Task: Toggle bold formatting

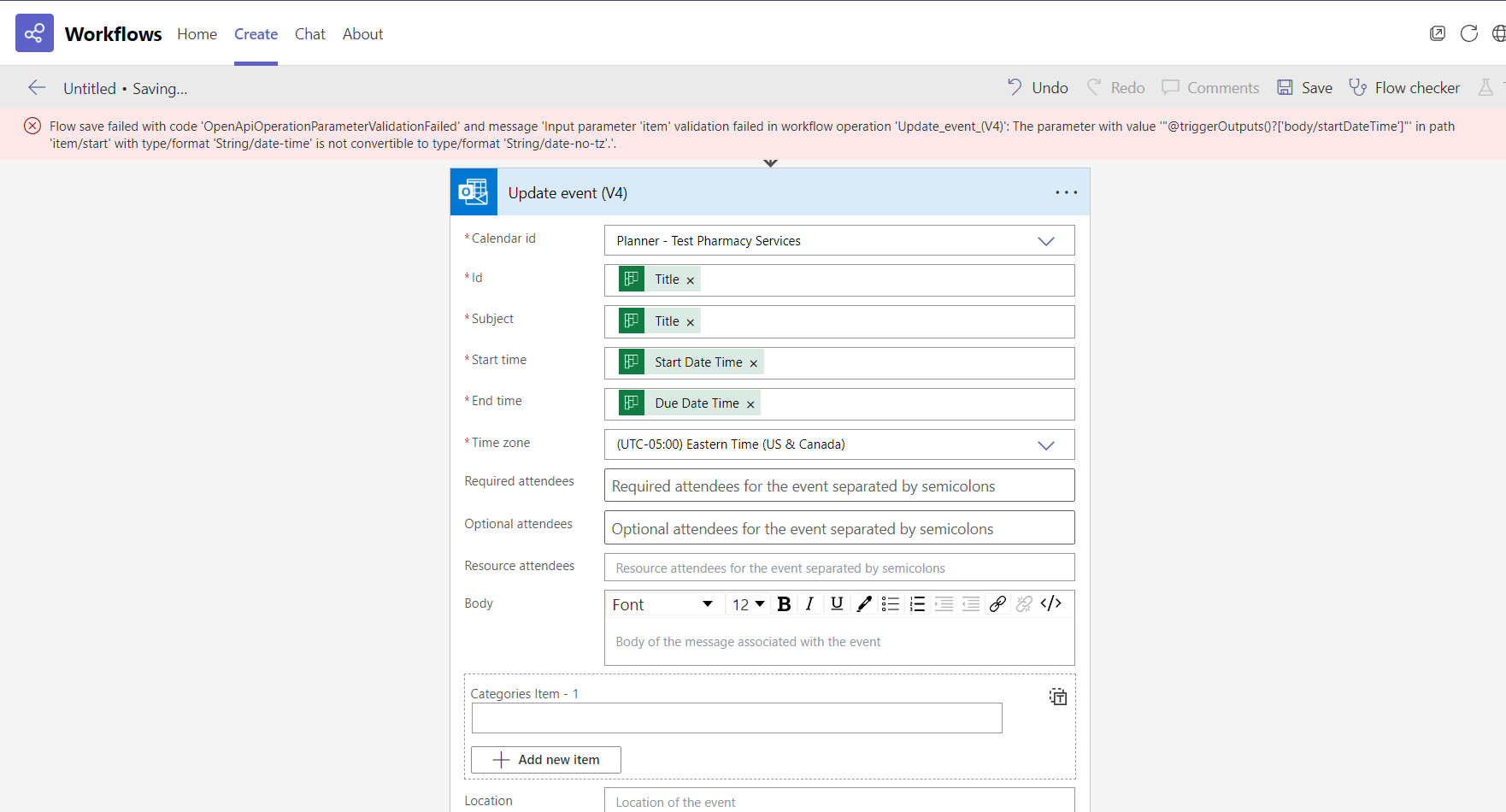Action: click(x=784, y=604)
